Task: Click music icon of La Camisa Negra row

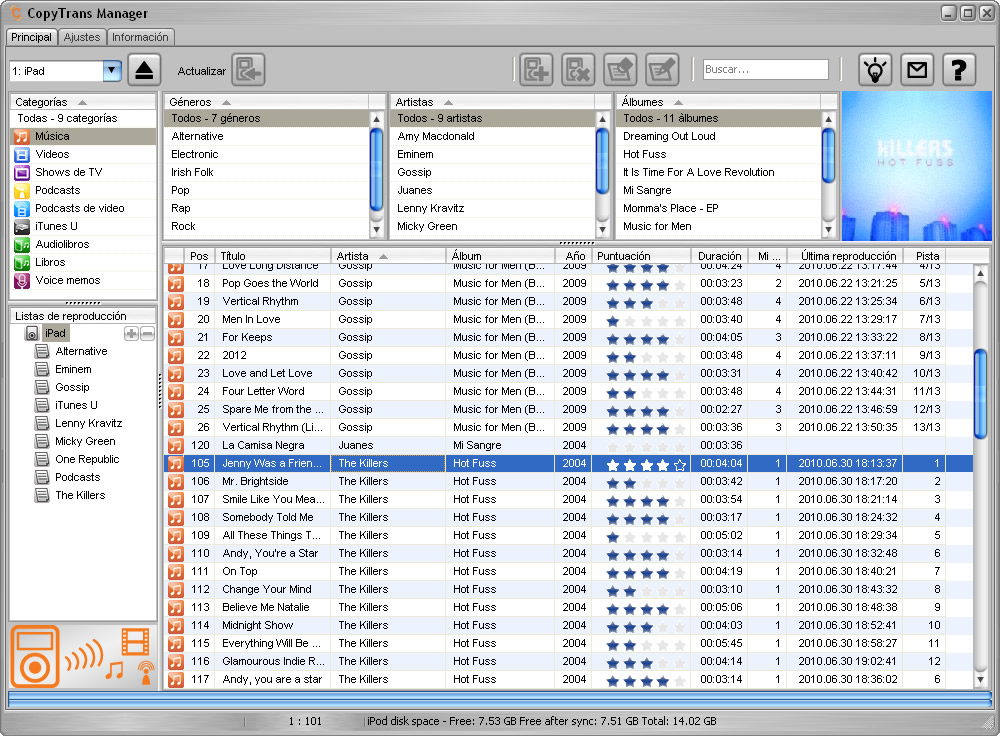Action: (x=175, y=445)
